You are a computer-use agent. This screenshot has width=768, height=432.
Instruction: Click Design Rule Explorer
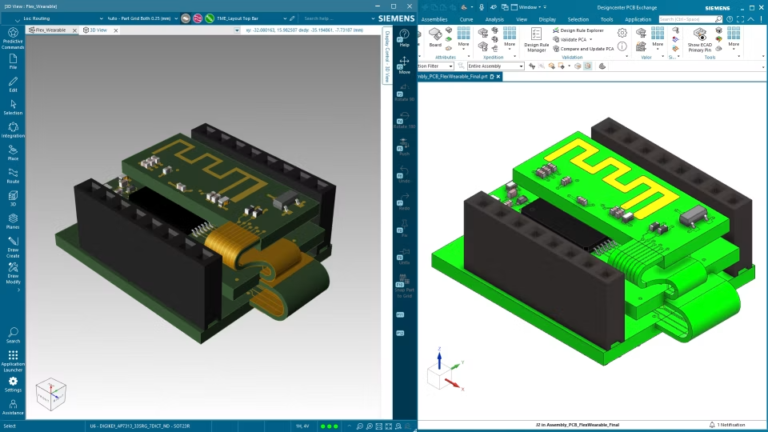click(x=578, y=30)
